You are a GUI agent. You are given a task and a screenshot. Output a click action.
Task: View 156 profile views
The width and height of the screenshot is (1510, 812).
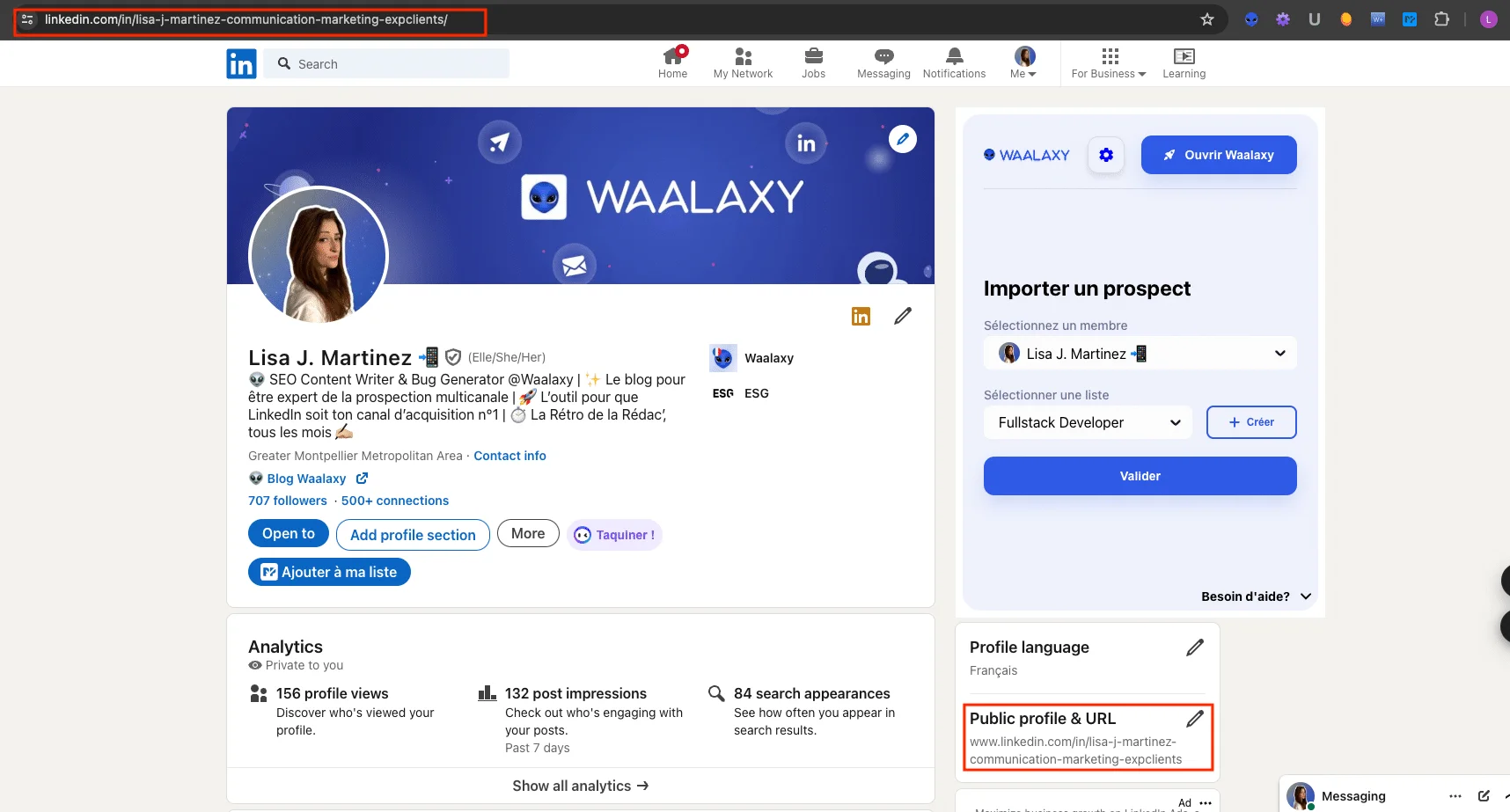click(x=332, y=693)
